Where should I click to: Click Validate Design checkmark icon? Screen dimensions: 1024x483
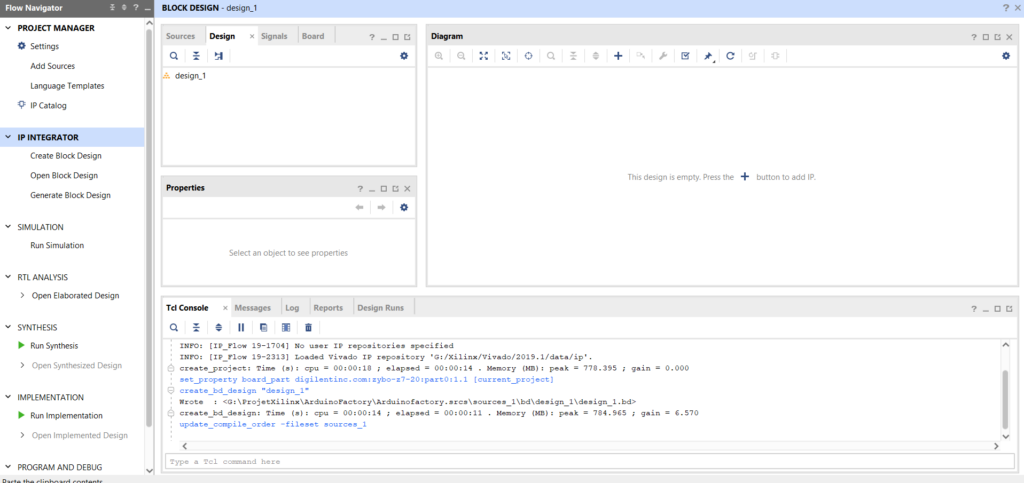(x=685, y=56)
